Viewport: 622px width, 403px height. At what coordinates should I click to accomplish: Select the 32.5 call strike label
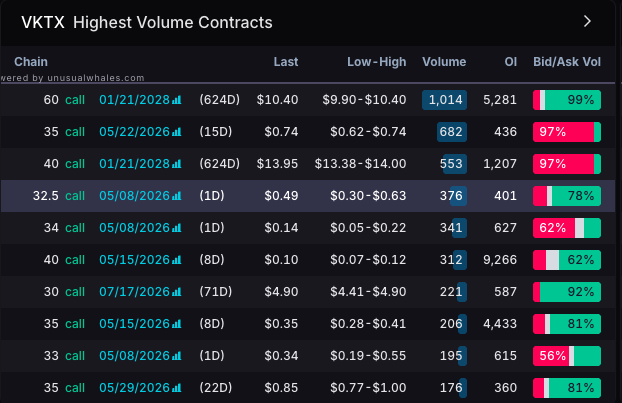coord(59,196)
